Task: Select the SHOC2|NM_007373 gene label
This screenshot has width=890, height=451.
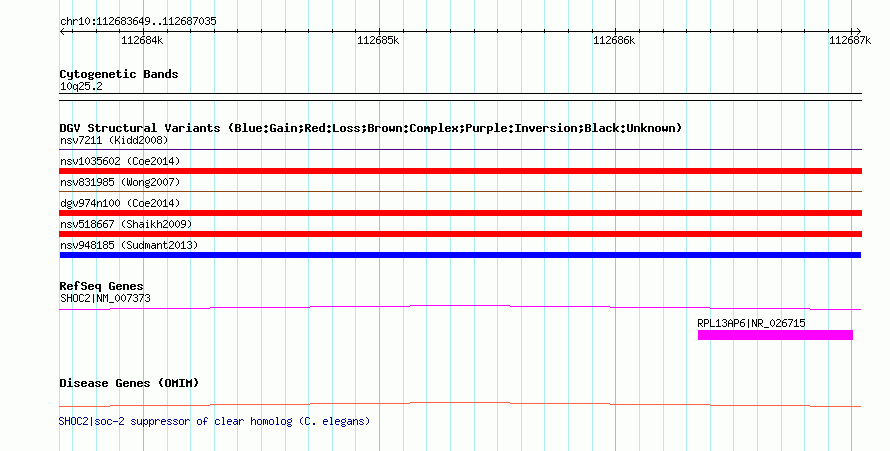Action: pos(105,298)
